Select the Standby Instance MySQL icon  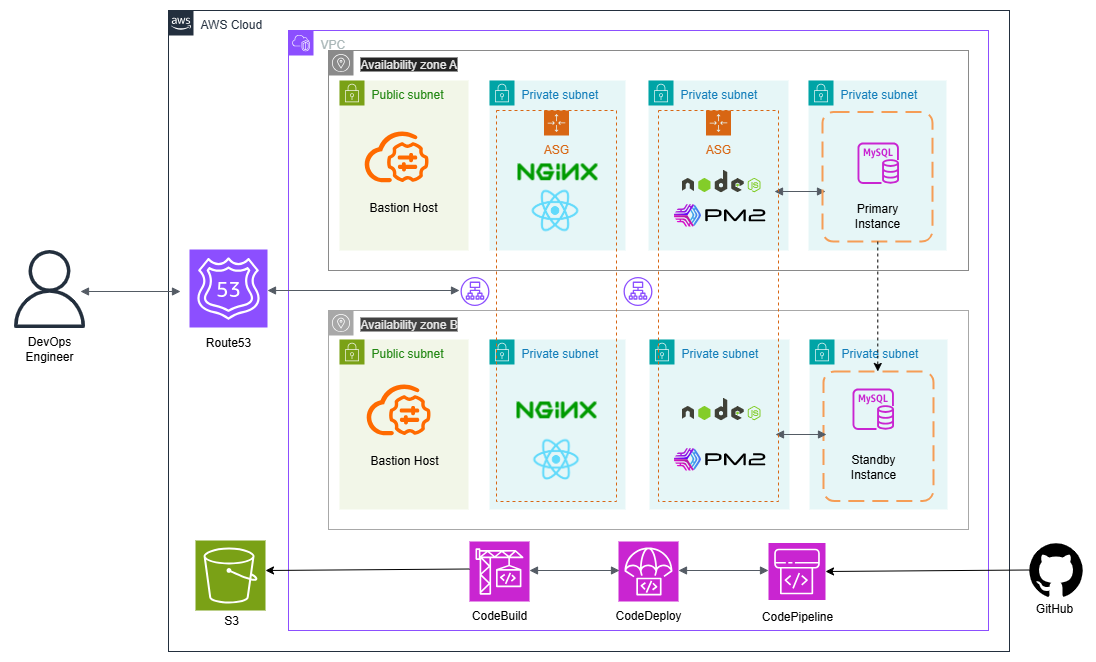(x=873, y=408)
